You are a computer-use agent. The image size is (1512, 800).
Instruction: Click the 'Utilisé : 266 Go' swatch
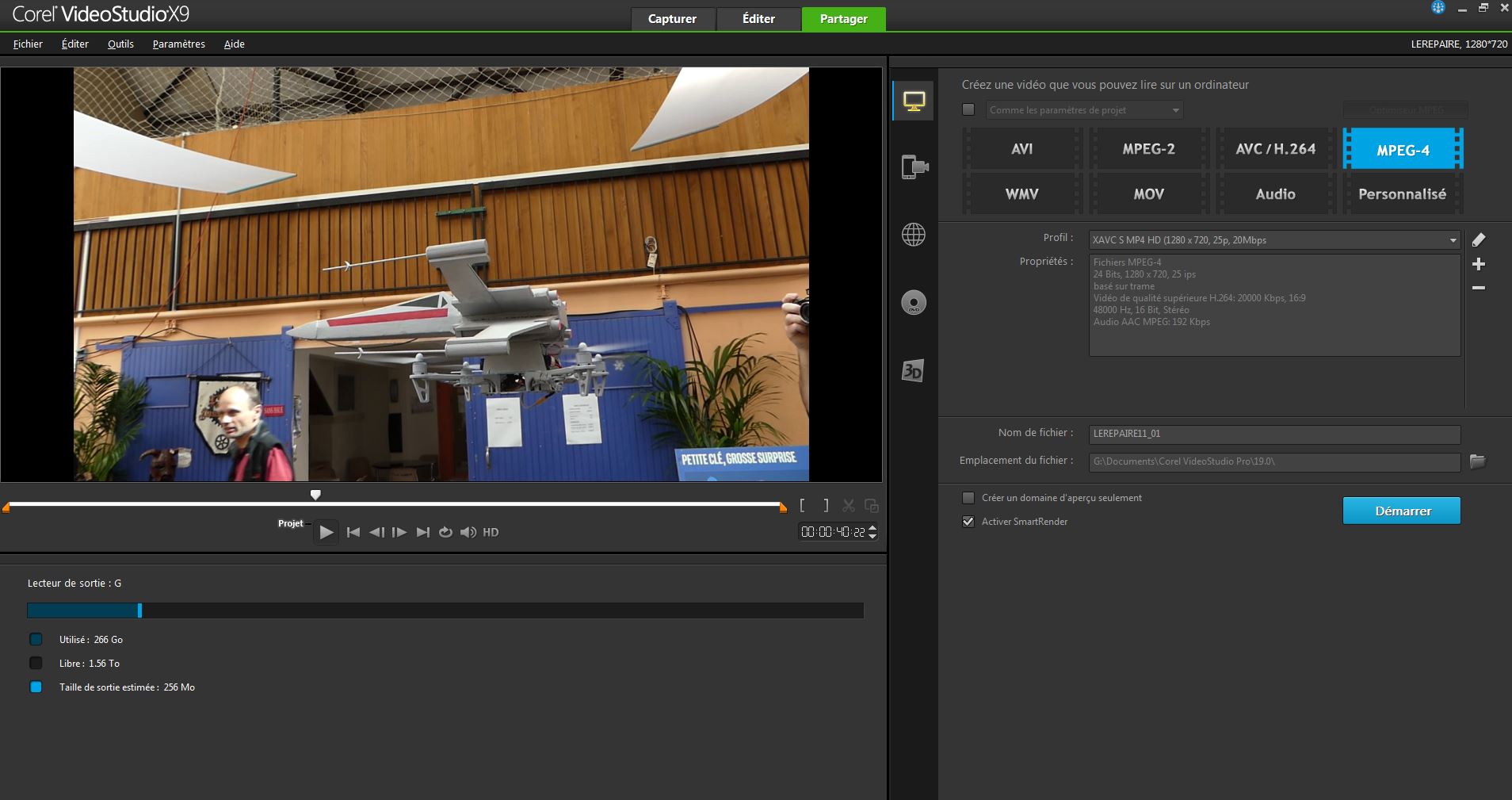point(36,639)
